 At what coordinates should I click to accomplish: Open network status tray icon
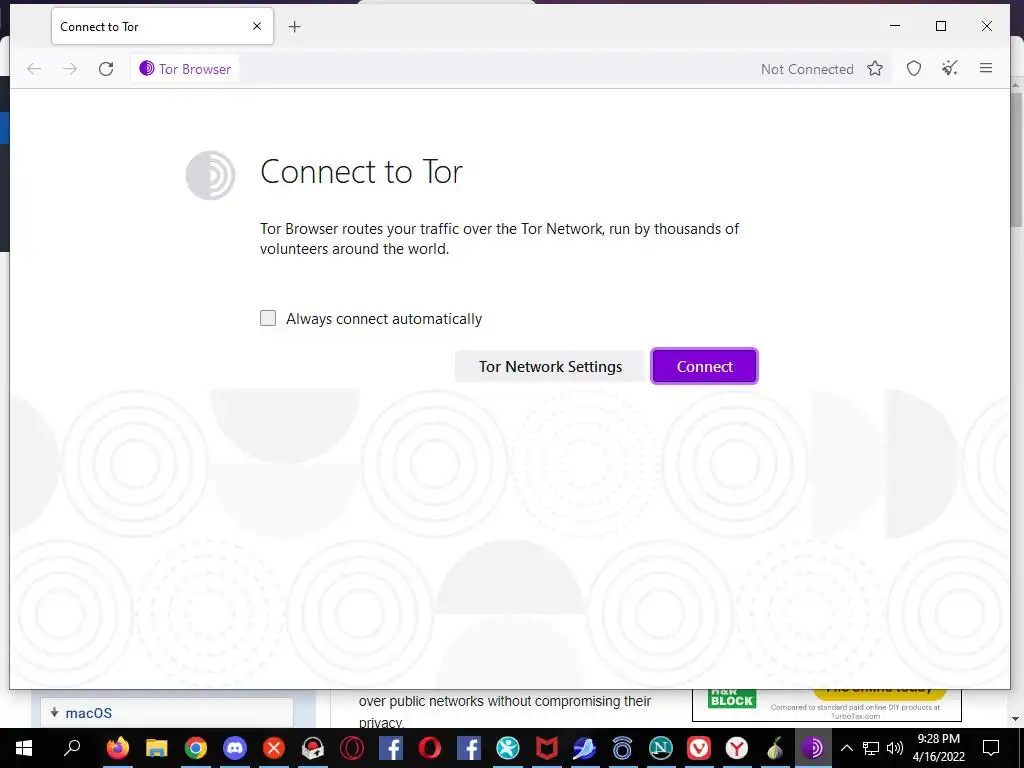871,748
